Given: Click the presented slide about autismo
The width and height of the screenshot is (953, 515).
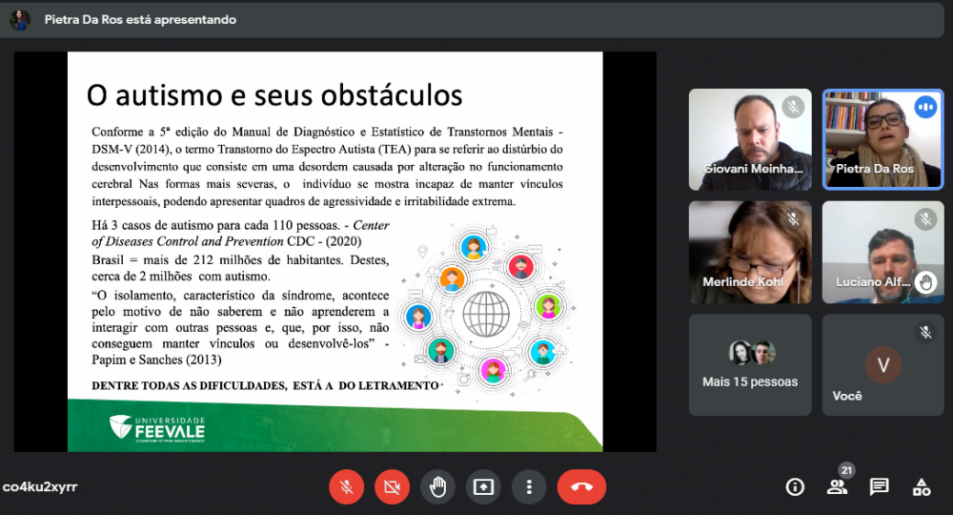Looking at the screenshot, I should [x=334, y=251].
